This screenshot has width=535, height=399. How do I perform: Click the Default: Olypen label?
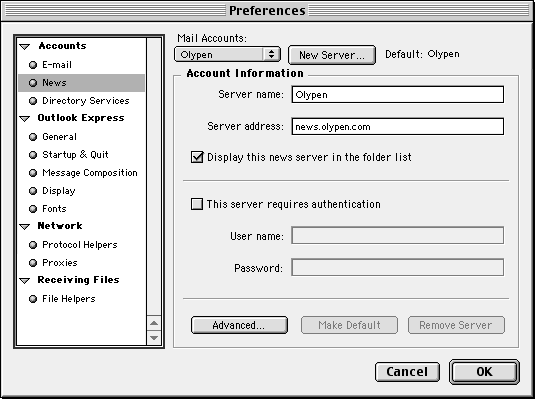422,54
